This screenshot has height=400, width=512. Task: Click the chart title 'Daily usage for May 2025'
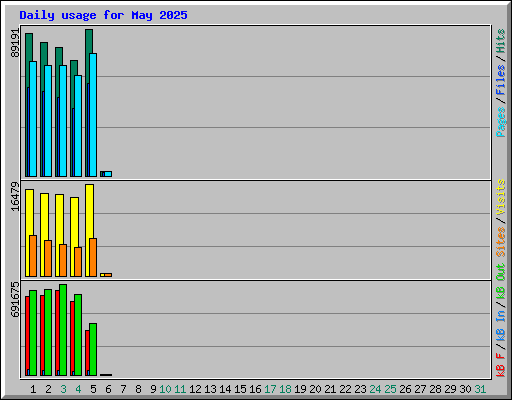[x=103, y=15]
